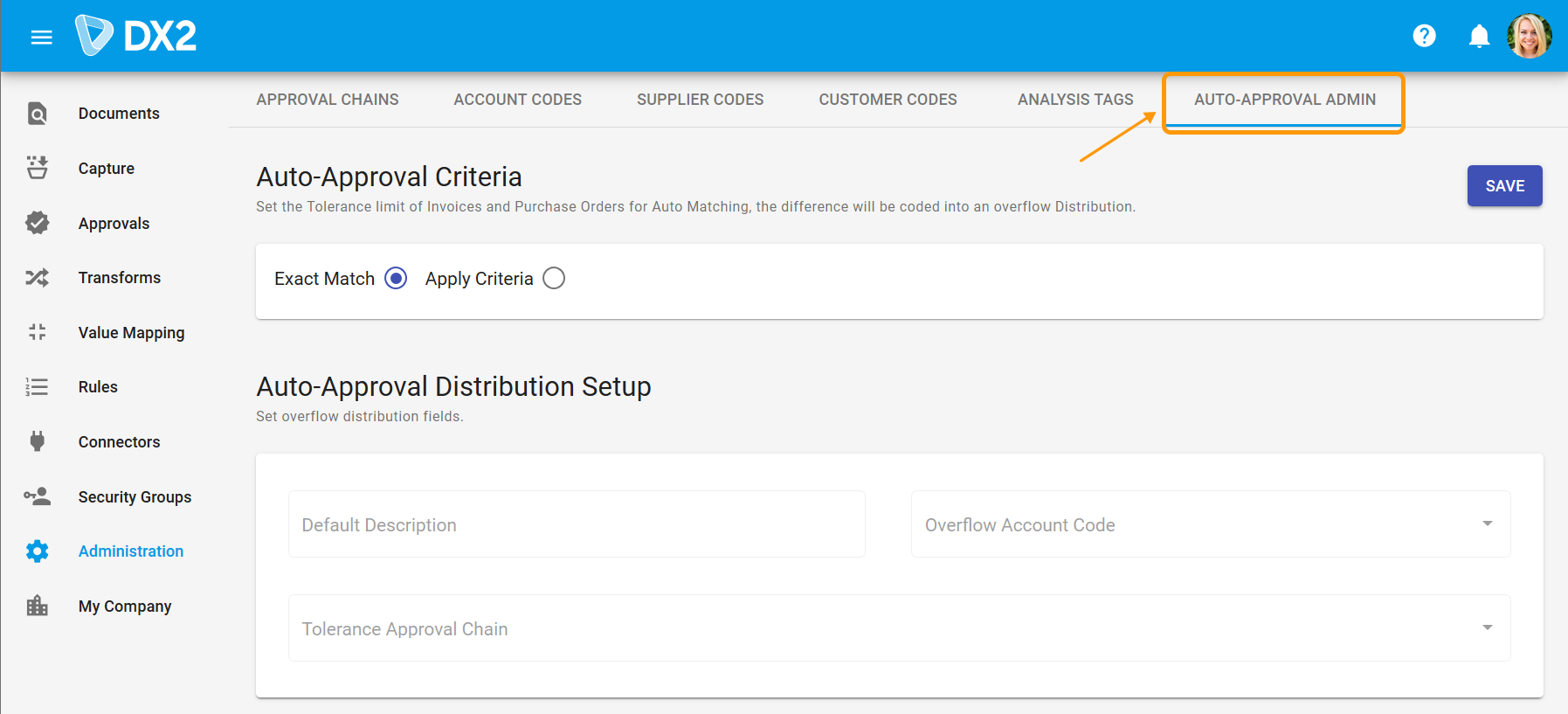
Task: Click the Capture sidebar icon
Action: [x=38, y=168]
